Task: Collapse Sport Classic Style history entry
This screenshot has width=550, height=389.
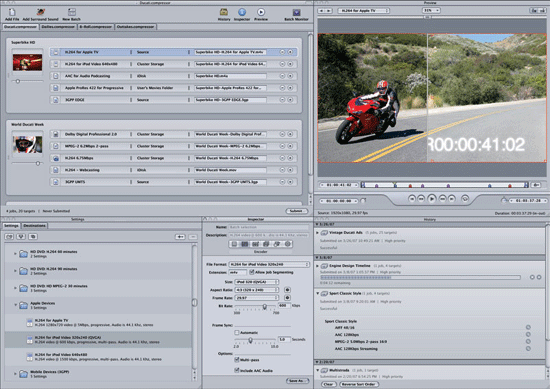Action: [318, 293]
